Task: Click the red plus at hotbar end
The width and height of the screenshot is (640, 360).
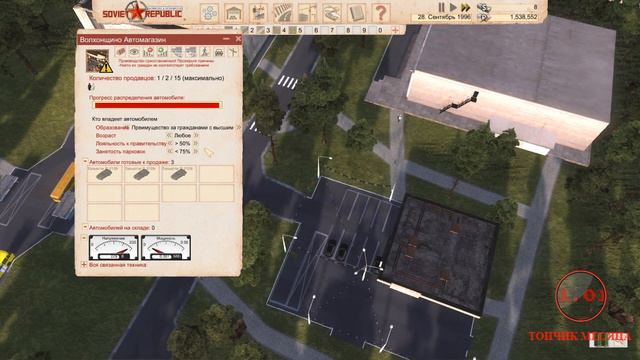Action: (x=395, y=30)
